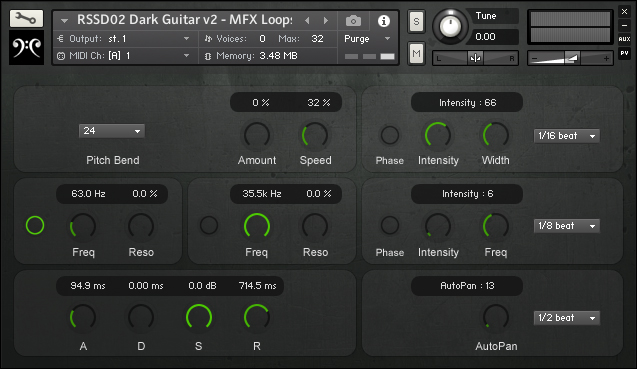
Task: Click the Release (R) envelope knob
Action: tap(257, 317)
